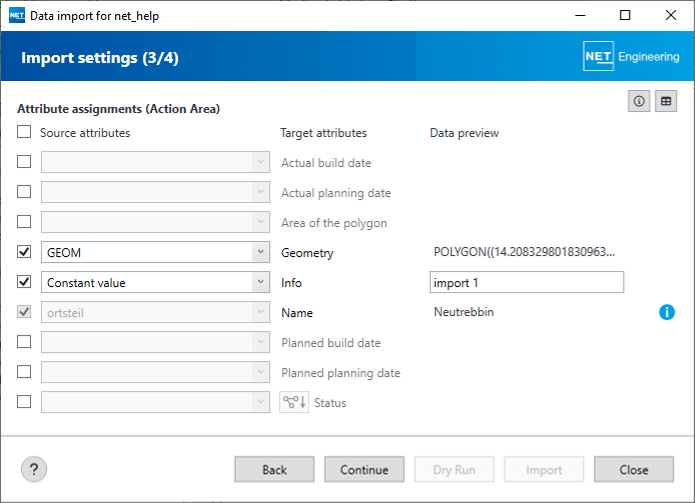This screenshot has width=695, height=503.
Task: Click the table view icon button
Action: coord(666,101)
